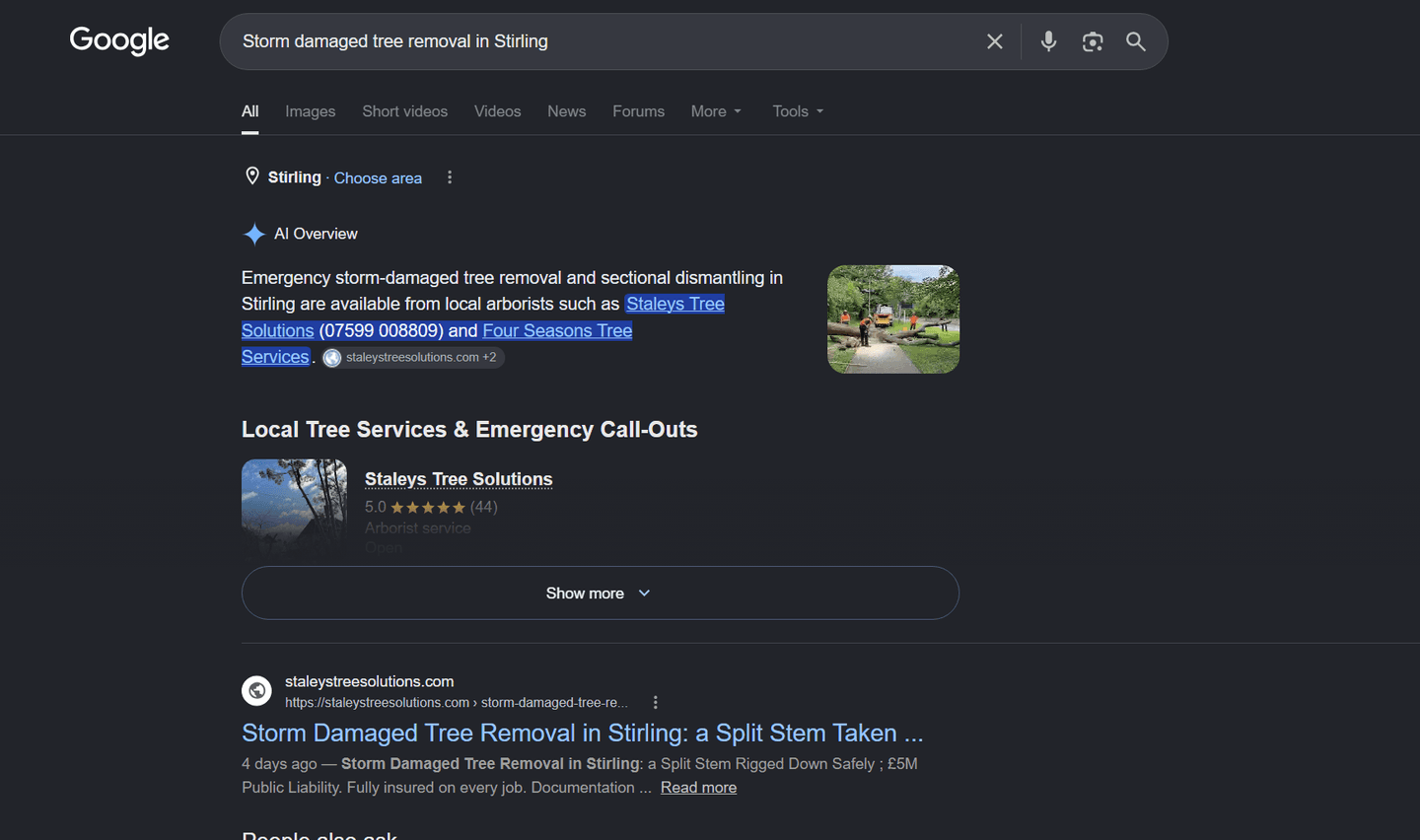The image size is (1420, 840).
Task: Open Google Lens image search icon
Action: 1093,41
